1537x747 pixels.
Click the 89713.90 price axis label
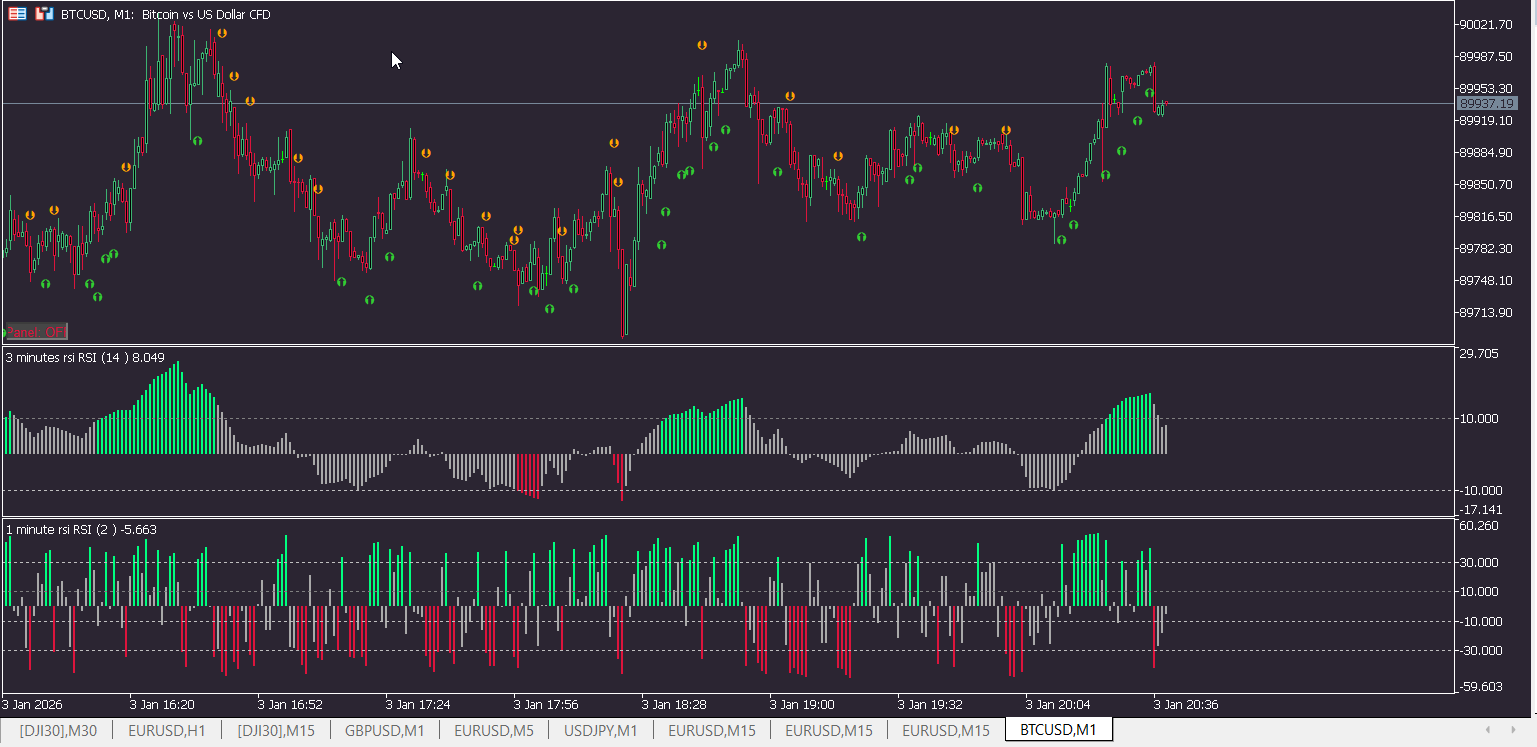[x=1485, y=312]
